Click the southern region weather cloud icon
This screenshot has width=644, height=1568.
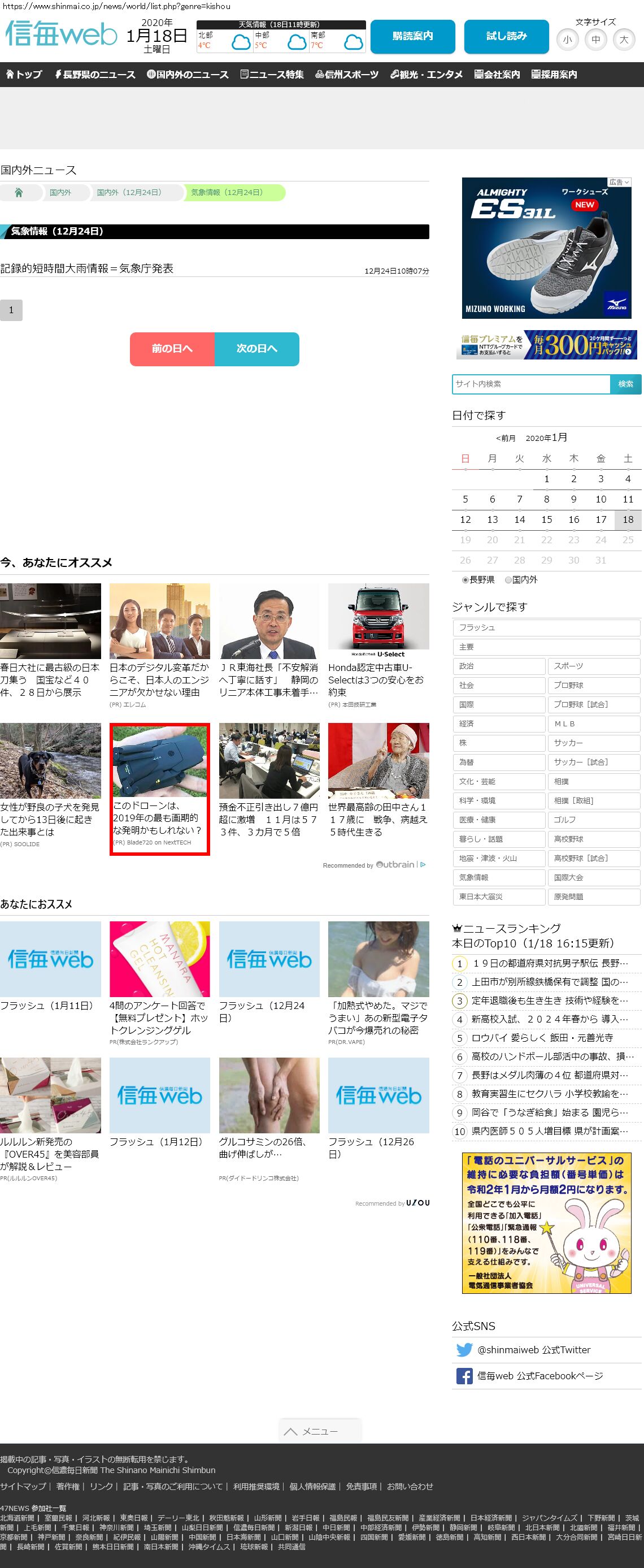353,42
